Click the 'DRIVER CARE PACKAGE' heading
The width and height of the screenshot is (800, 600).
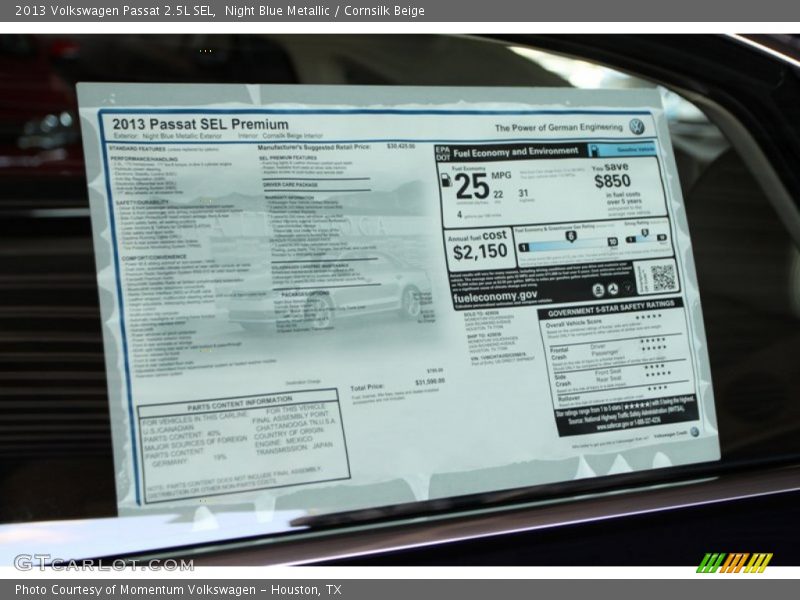(290, 184)
